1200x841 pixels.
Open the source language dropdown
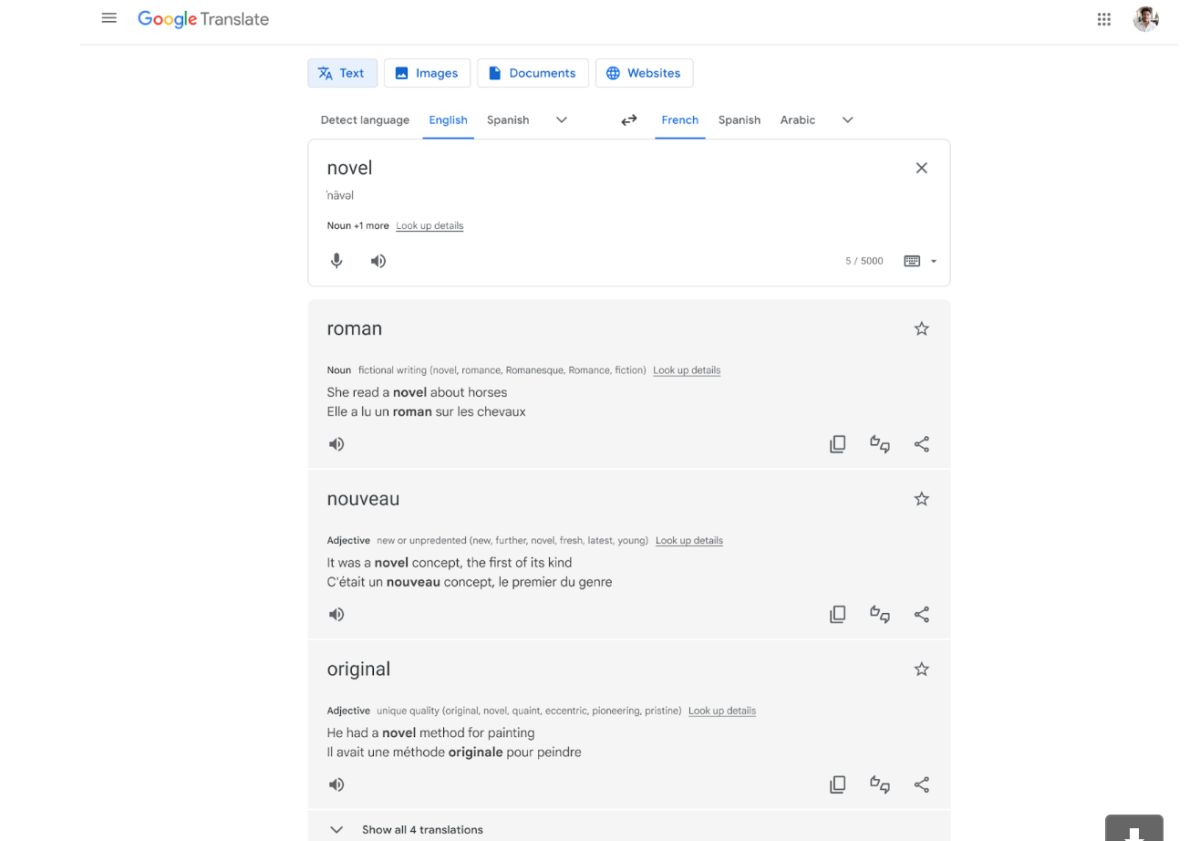click(x=561, y=119)
